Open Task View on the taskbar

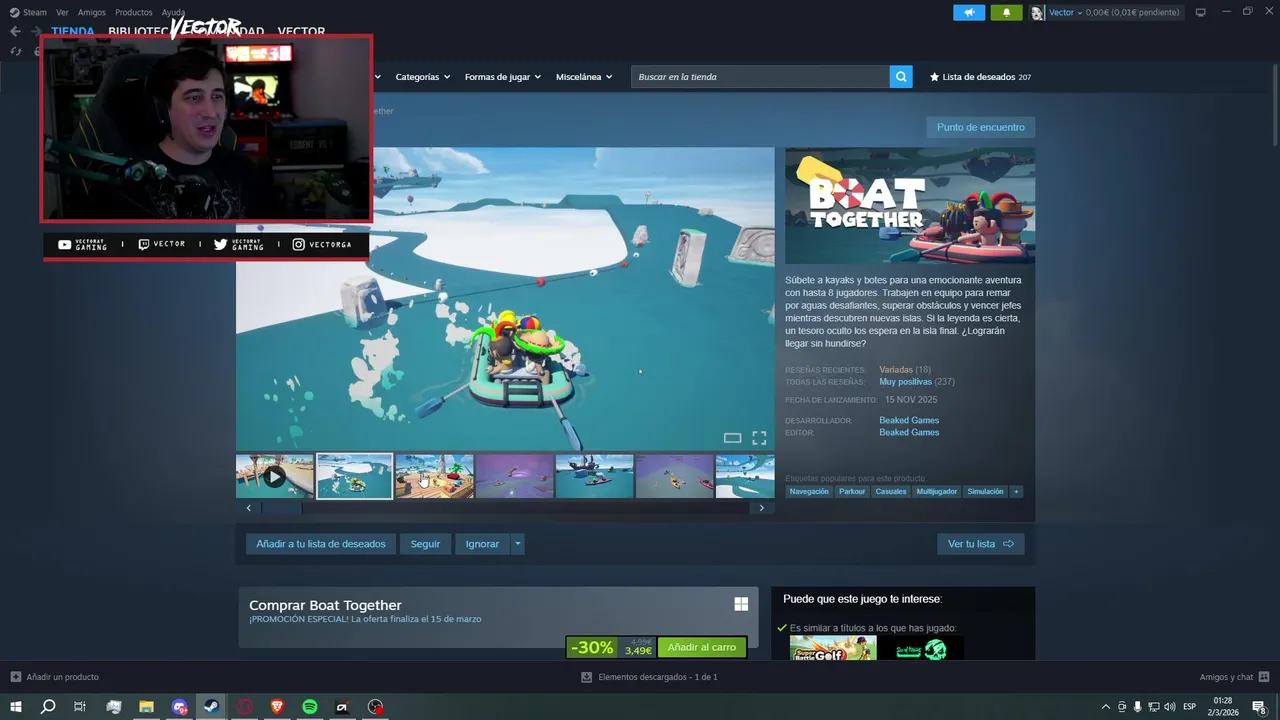[x=80, y=707]
